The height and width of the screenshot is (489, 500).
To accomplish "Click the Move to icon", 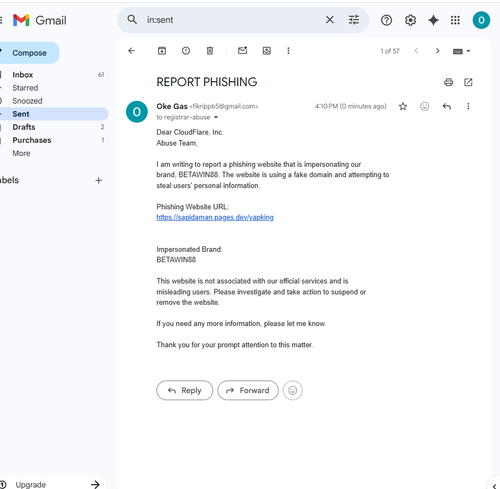I will [267, 51].
